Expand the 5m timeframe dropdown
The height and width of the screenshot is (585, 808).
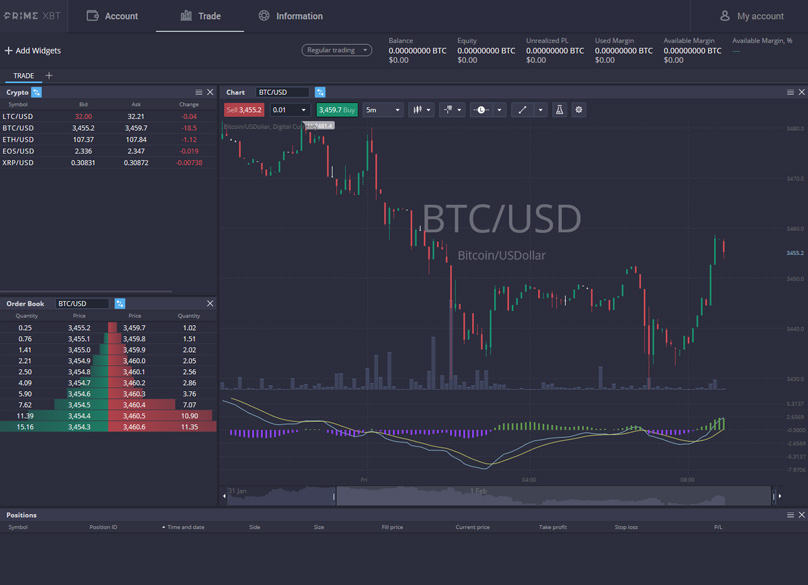[381, 110]
